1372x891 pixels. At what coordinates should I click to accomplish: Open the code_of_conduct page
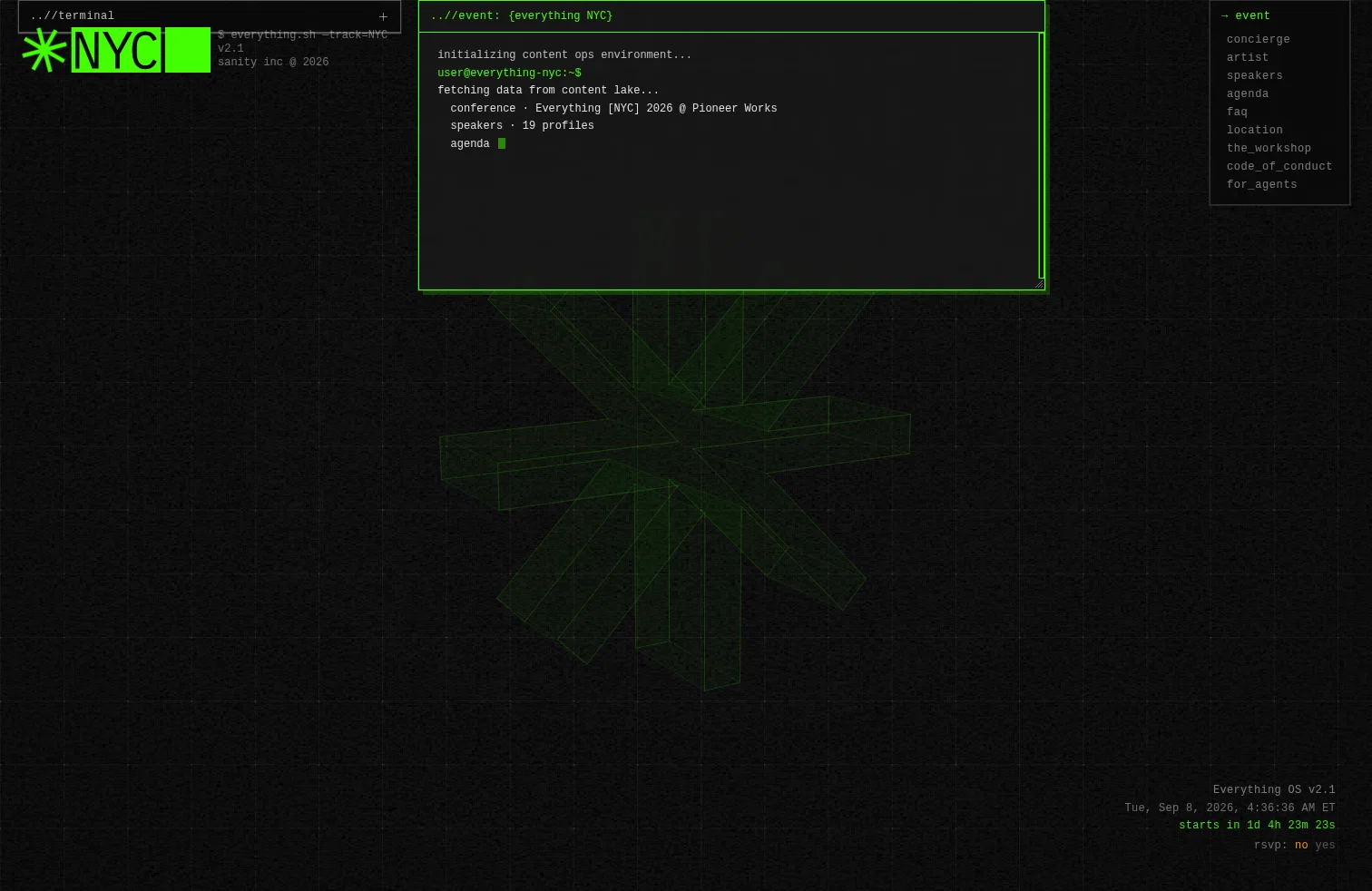click(x=1279, y=167)
